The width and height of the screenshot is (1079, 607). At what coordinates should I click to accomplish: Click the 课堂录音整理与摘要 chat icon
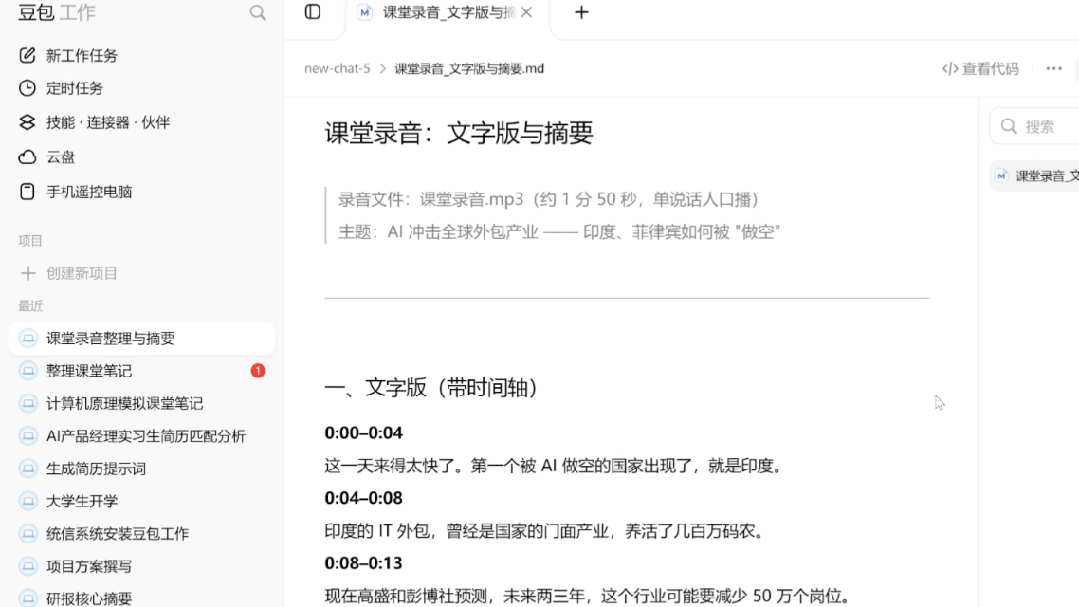tap(28, 338)
